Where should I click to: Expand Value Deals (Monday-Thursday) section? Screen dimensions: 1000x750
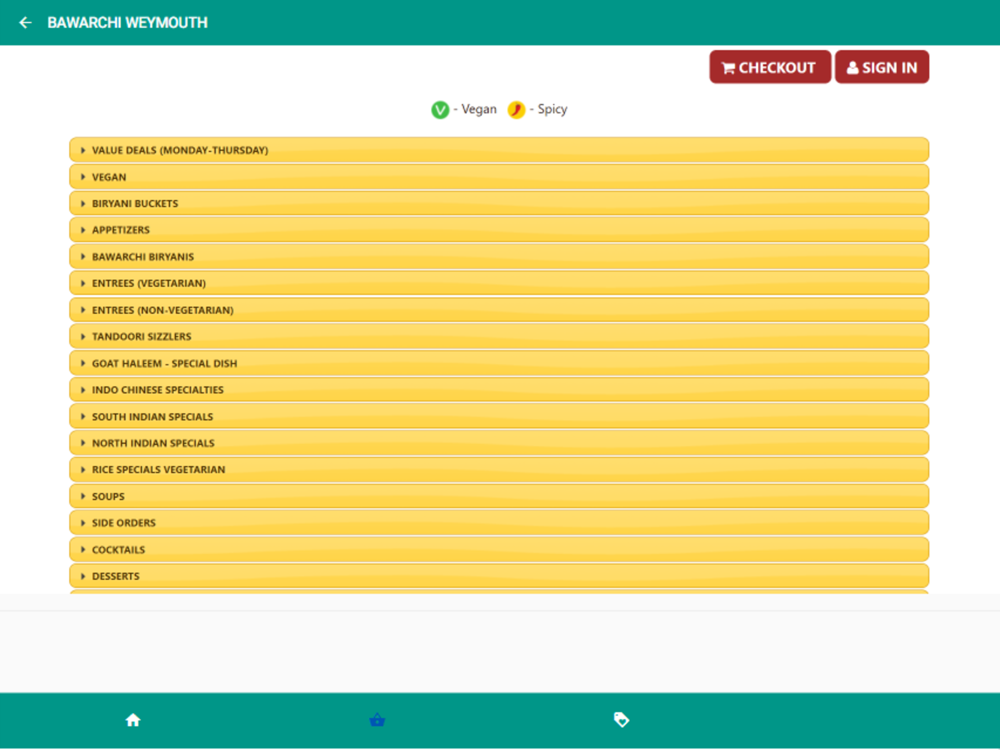click(499, 150)
